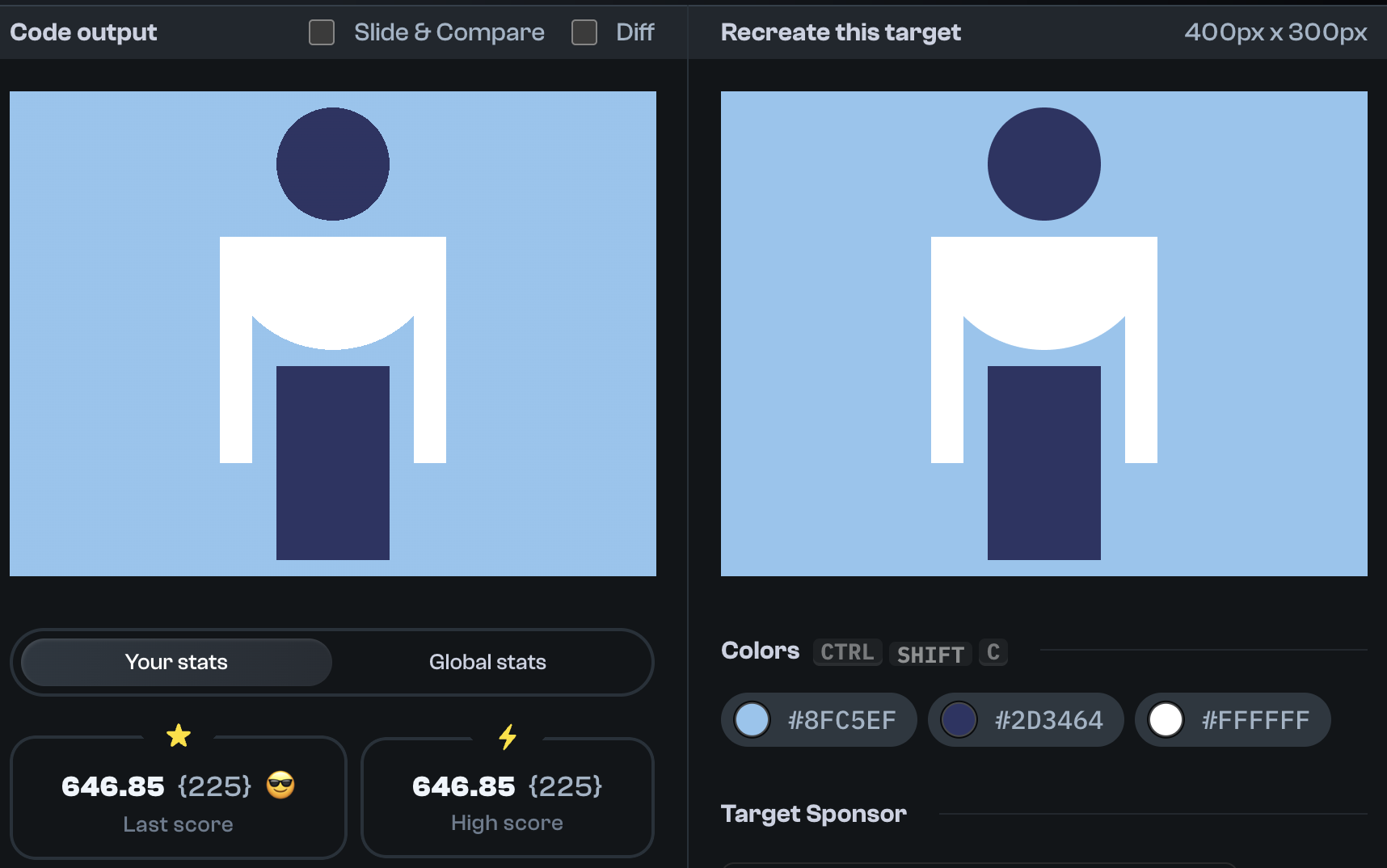The width and height of the screenshot is (1387, 868).
Task: Click the CTRL key hint badge
Action: click(847, 652)
